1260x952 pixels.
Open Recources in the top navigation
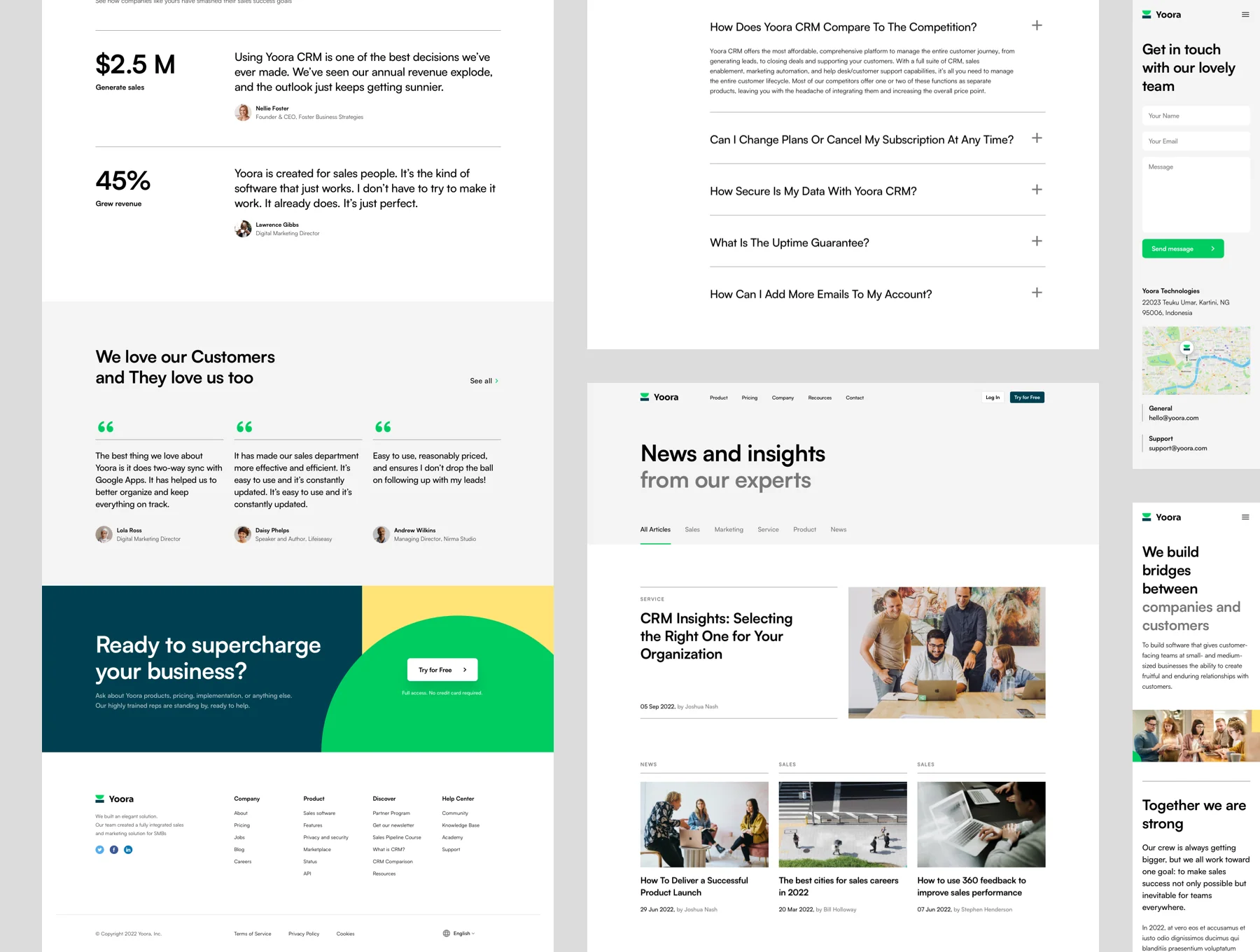click(x=820, y=398)
